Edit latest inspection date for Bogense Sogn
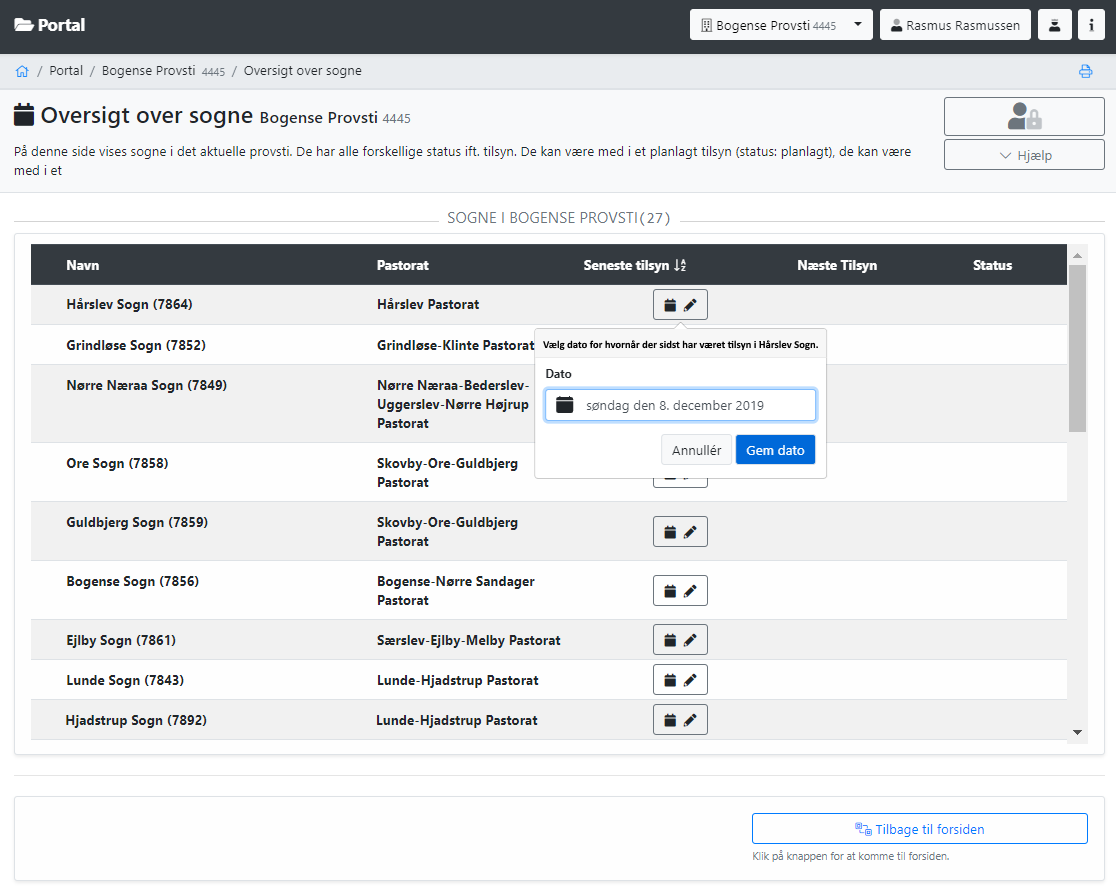Viewport: 1116px width, 894px height. click(680, 591)
